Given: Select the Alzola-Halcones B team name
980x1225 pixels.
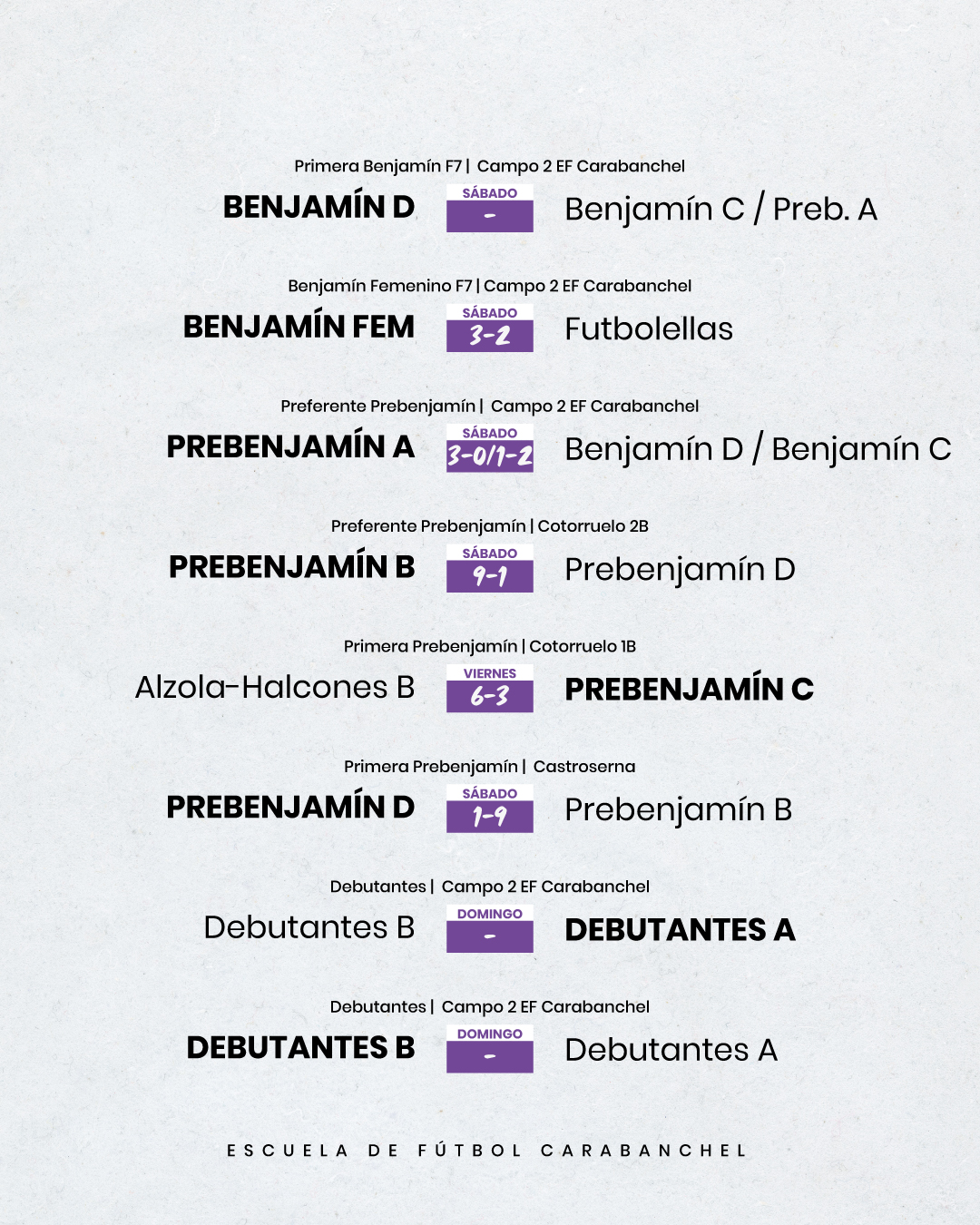Looking at the screenshot, I should [x=275, y=688].
